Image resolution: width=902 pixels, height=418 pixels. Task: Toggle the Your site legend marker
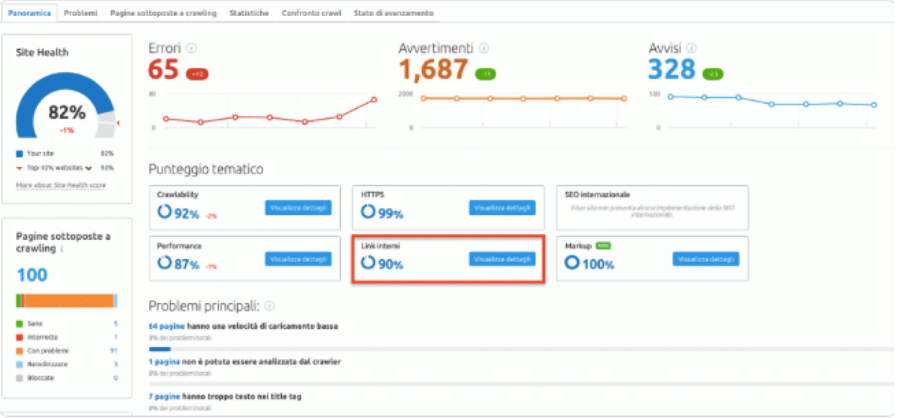click(20, 153)
